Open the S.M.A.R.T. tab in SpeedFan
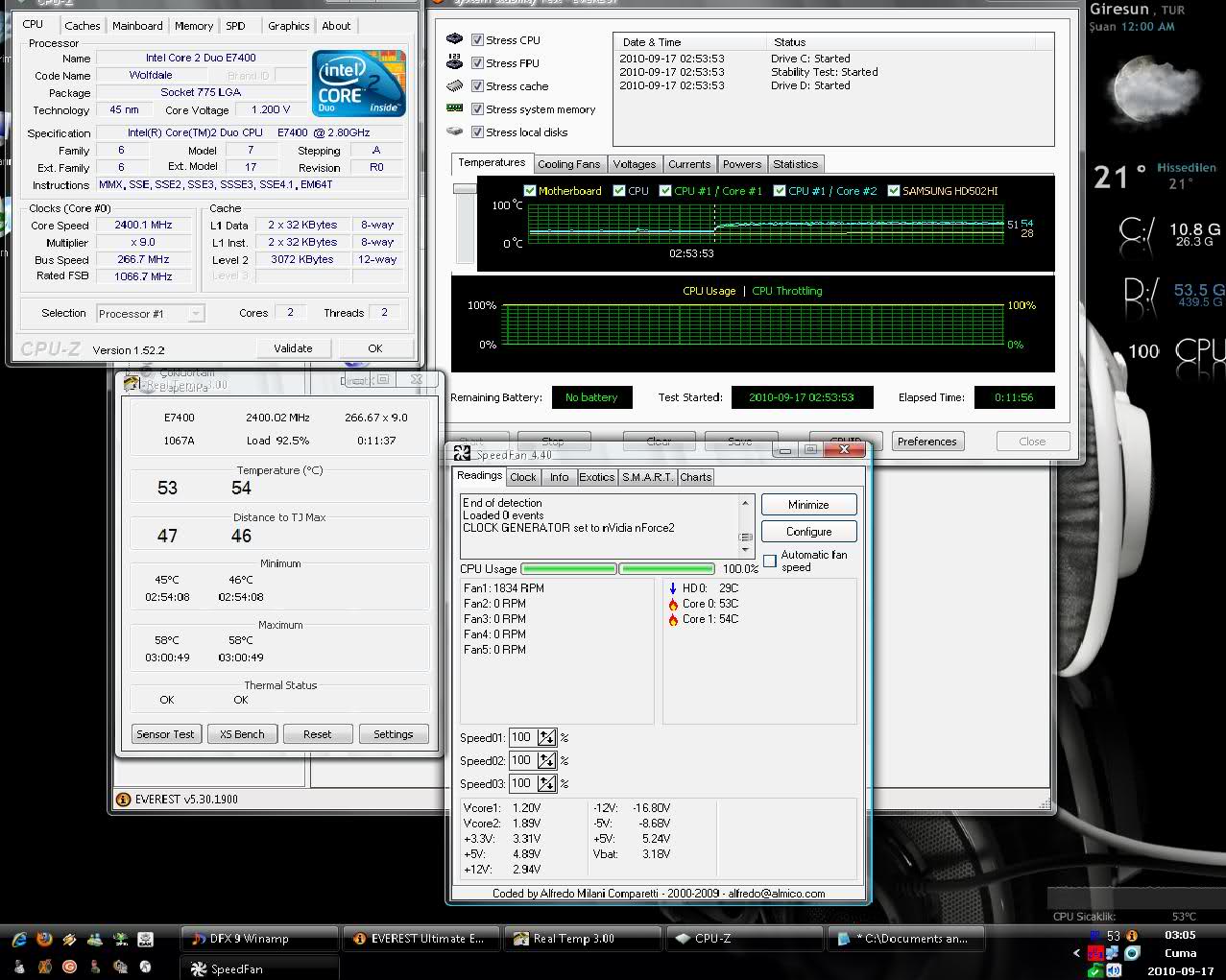The width and height of the screenshot is (1226, 980). point(647,477)
